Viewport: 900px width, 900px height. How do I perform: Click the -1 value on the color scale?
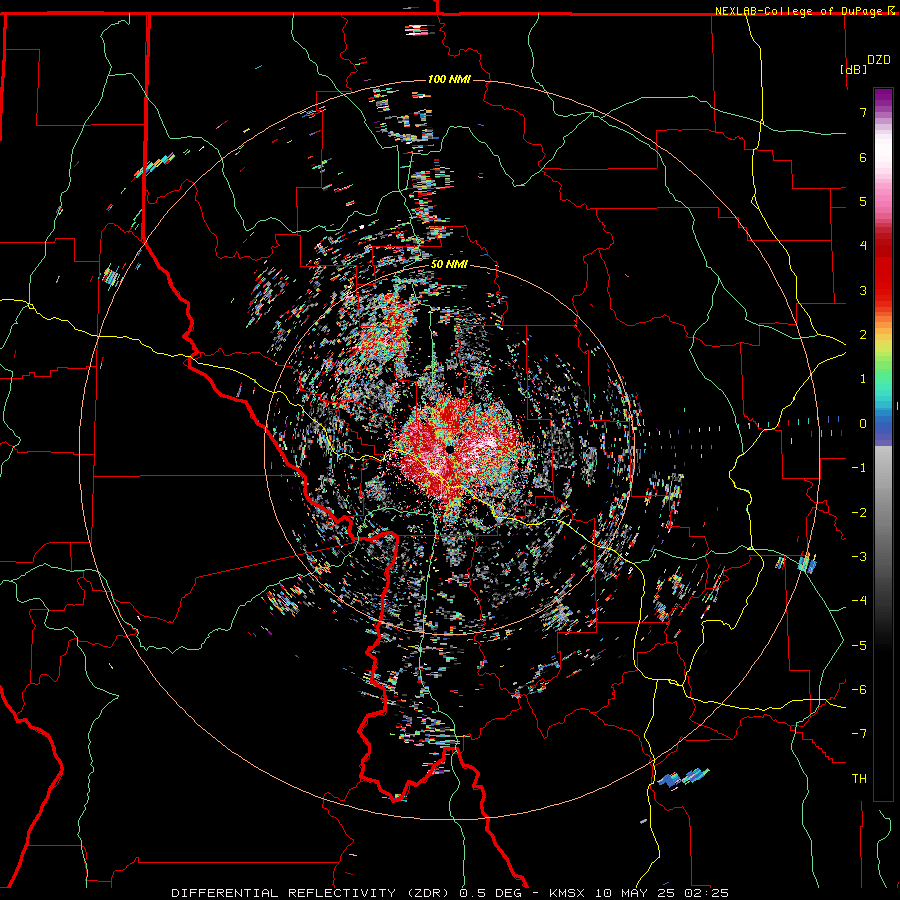(x=859, y=468)
